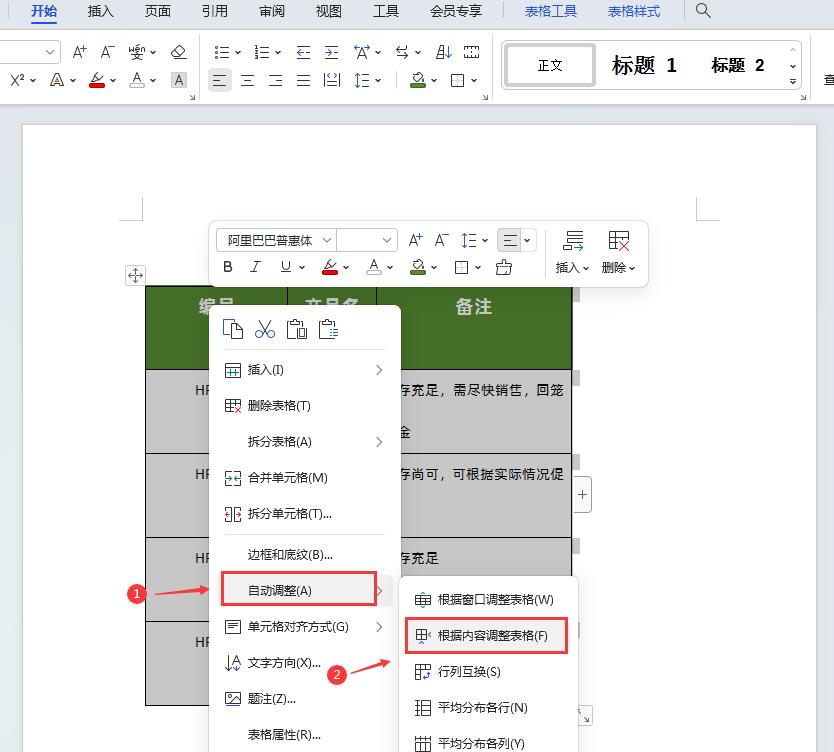
Task: Toggle center align in ribbon paragraph group
Action: [247, 80]
